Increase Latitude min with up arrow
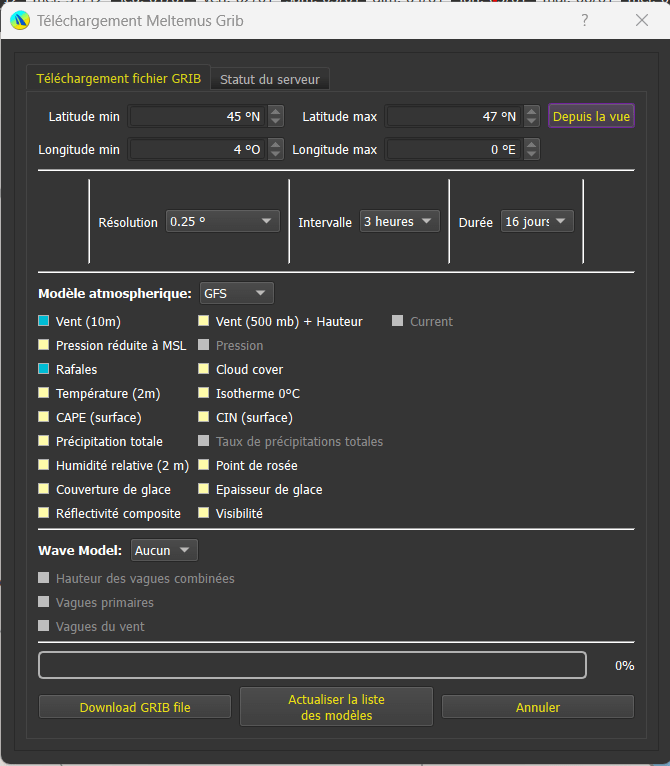 (276, 111)
